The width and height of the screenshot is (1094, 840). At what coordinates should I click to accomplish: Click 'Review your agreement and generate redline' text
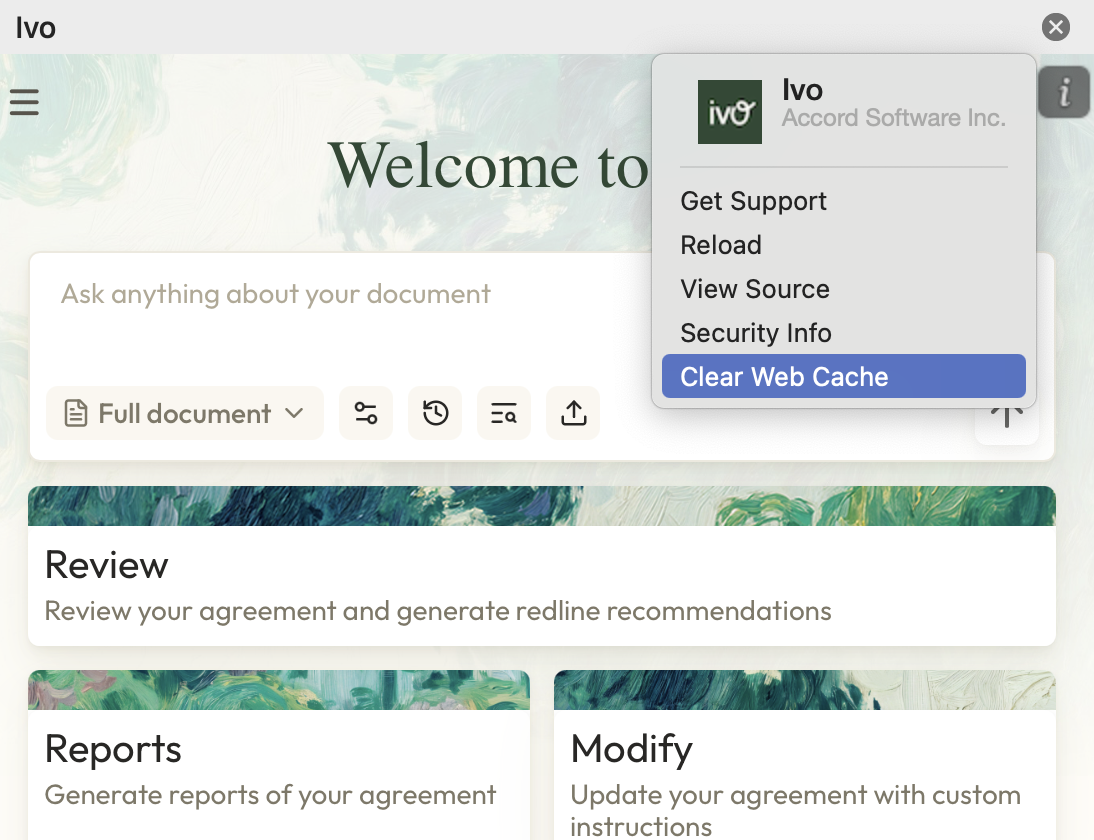point(437,611)
